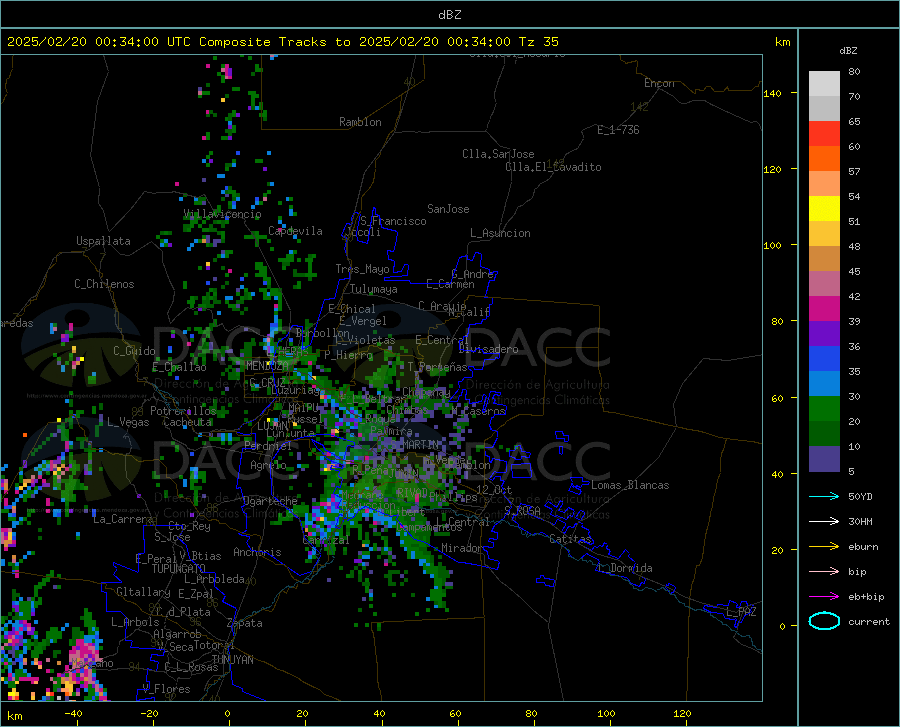Click the cyan 50YD arrow legend icon
This screenshot has height=727, width=900.
tap(824, 496)
